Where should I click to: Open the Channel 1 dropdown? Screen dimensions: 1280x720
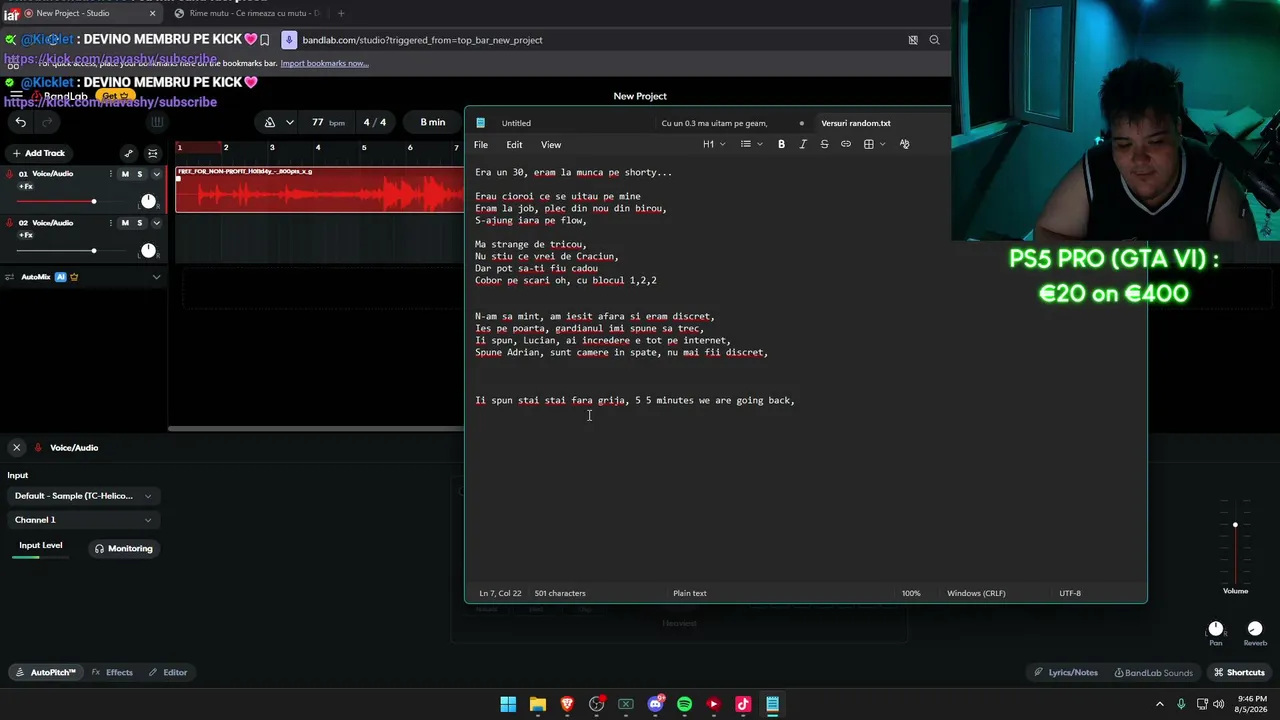click(x=83, y=520)
